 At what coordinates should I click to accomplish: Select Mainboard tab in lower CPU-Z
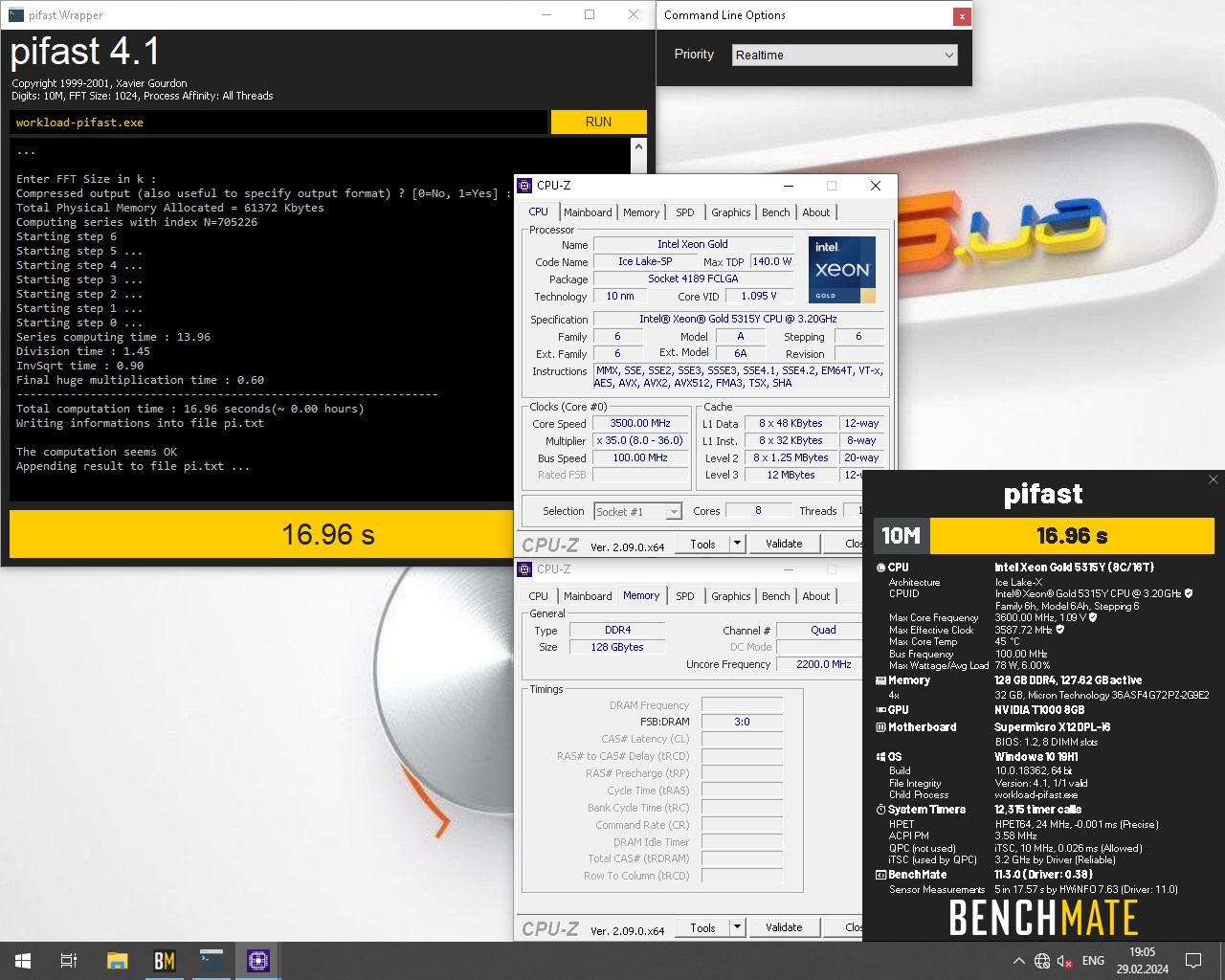[x=588, y=596]
